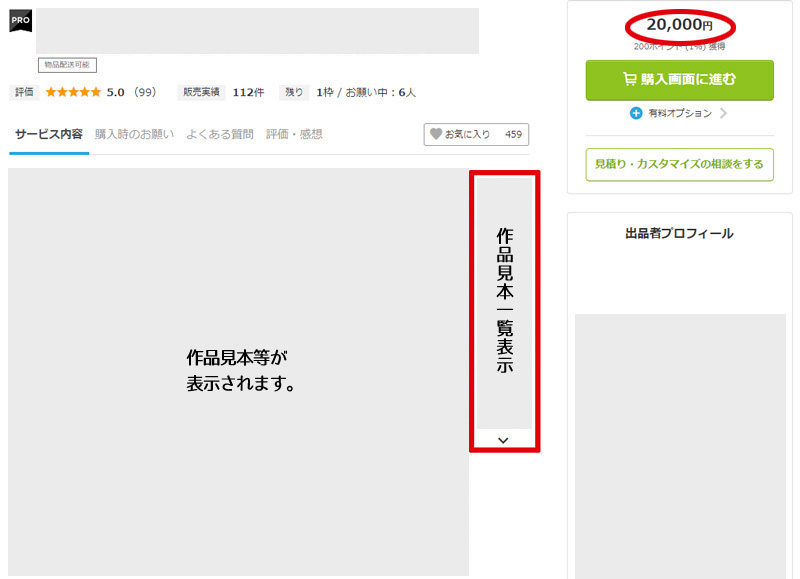
Task: Click the shopping cart icon on the purchase button
Action: point(629,80)
